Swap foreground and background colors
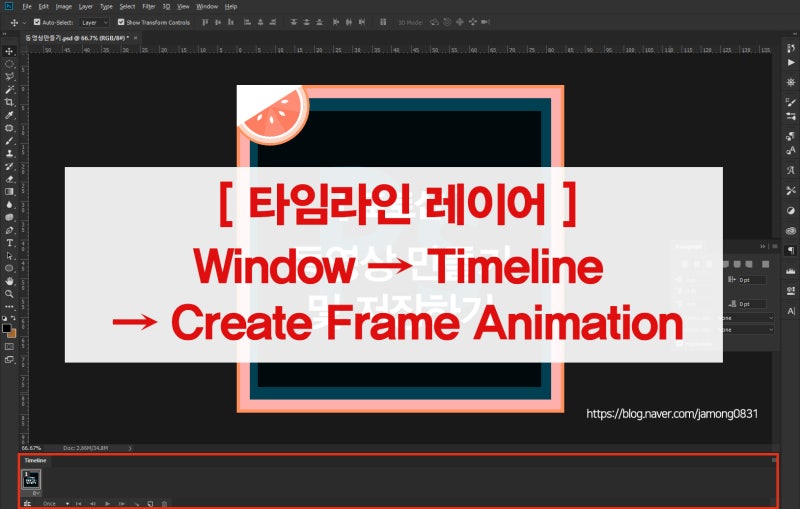Image resolution: width=800 pixels, height=509 pixels. click(13, 318)
